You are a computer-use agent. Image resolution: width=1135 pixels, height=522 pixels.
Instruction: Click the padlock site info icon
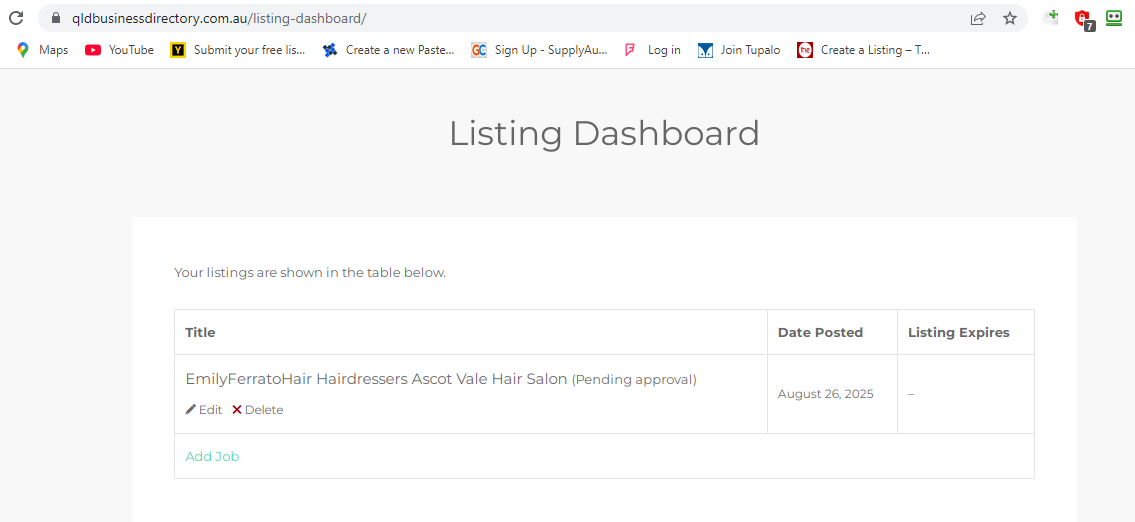coord(55,18)
